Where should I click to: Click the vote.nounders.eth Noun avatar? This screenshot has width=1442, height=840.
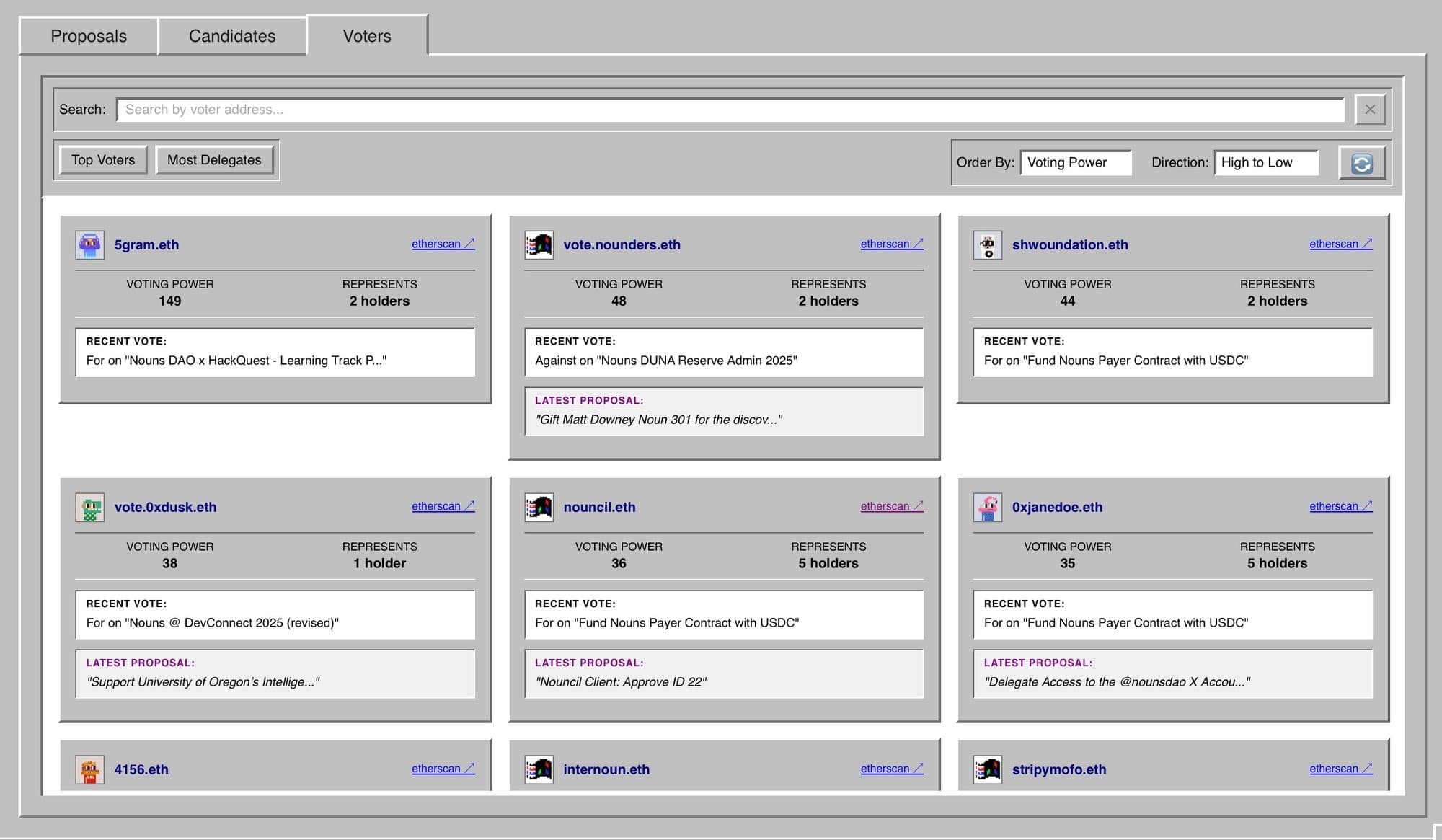click(x=538, y=244)
